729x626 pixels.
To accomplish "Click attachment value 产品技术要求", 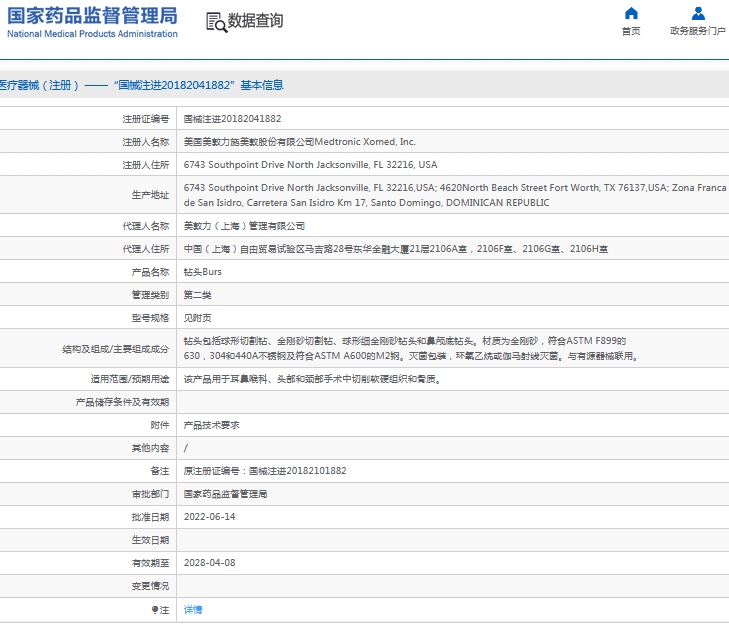I will coord(212,425).
